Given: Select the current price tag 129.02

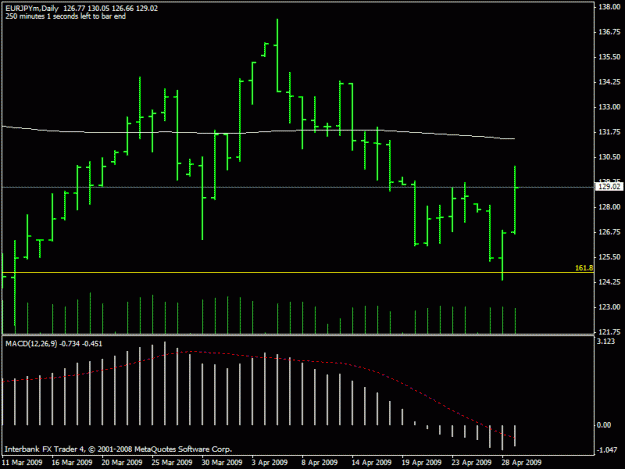Looking at the screenshot, I should point(609,186).
